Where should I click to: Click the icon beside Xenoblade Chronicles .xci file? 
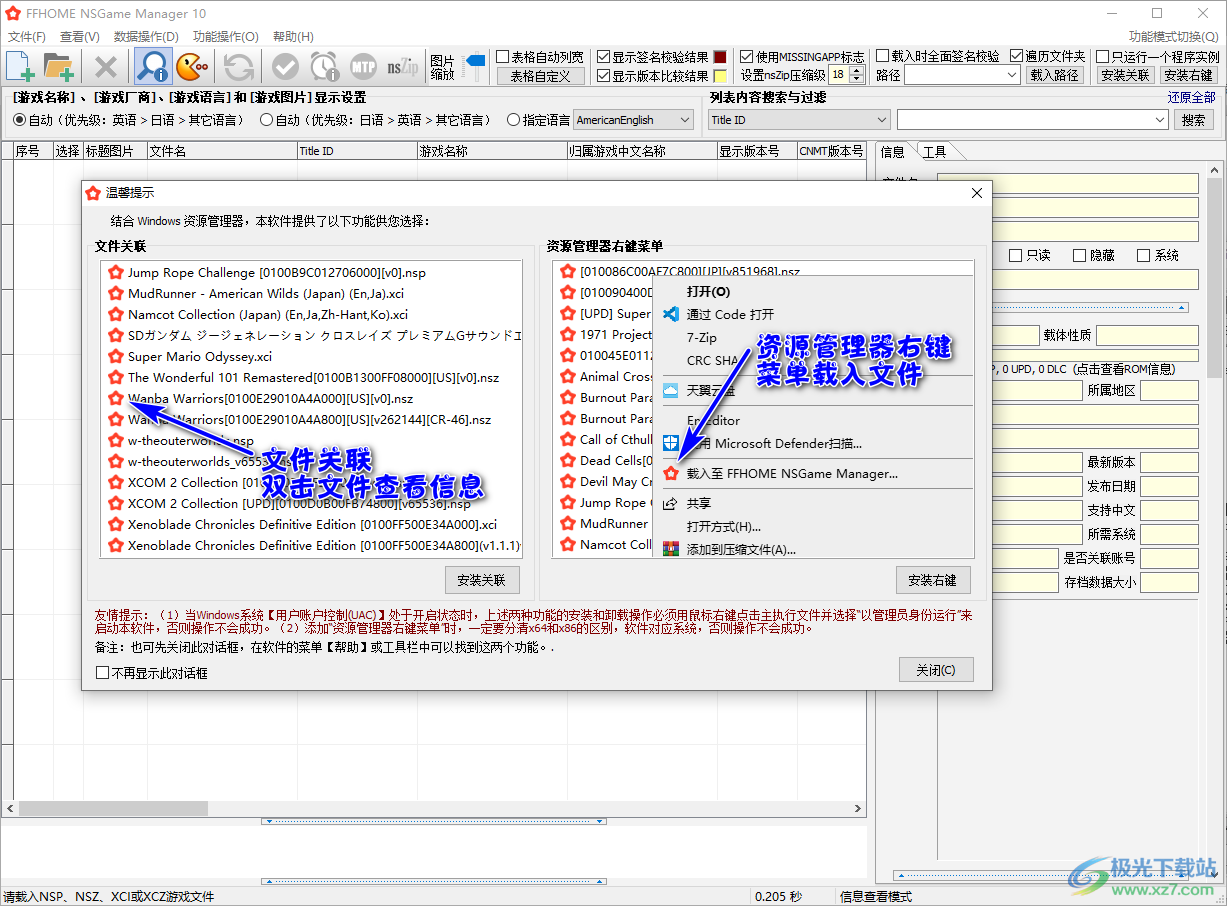tap(116, 524)
